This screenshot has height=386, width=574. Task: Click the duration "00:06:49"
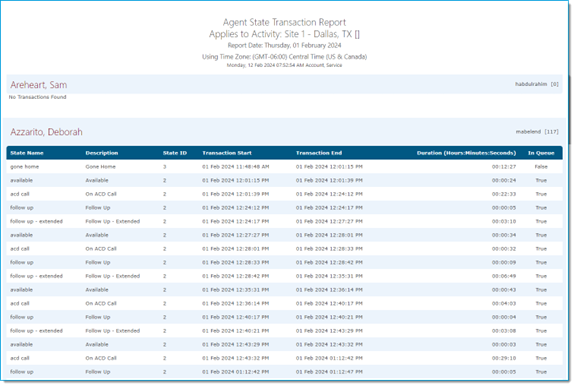coord(504,276)
